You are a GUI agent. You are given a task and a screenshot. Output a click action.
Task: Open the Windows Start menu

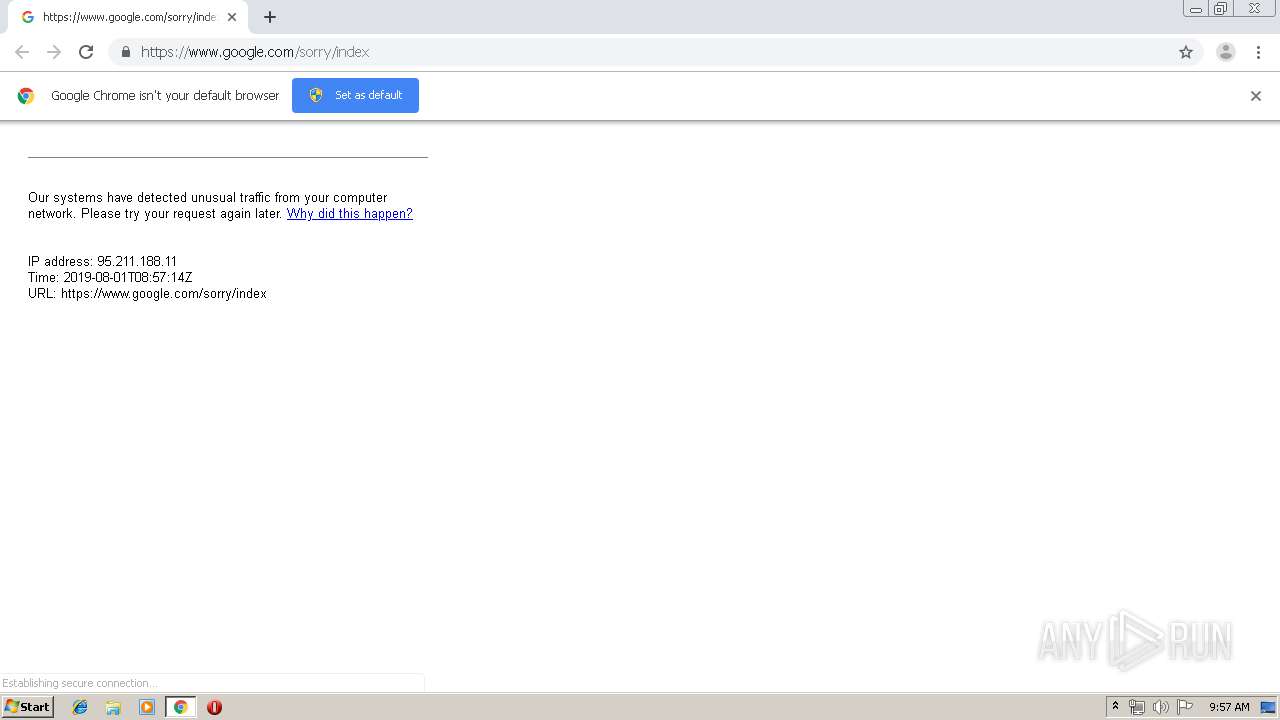click(28, 707)
